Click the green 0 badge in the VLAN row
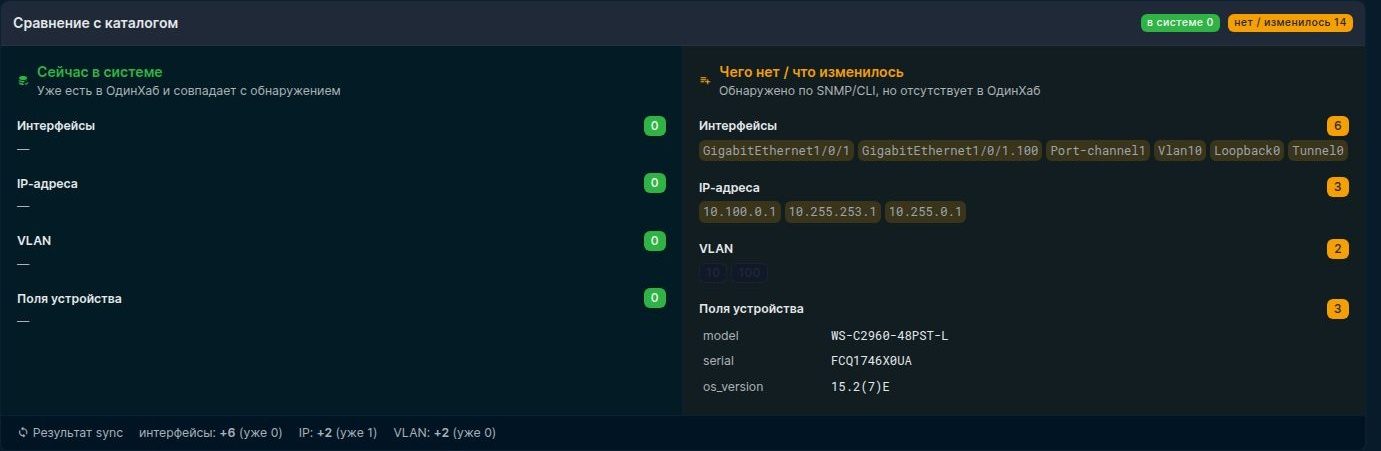Screen dimensions: 1381x451 click(655, 241)
